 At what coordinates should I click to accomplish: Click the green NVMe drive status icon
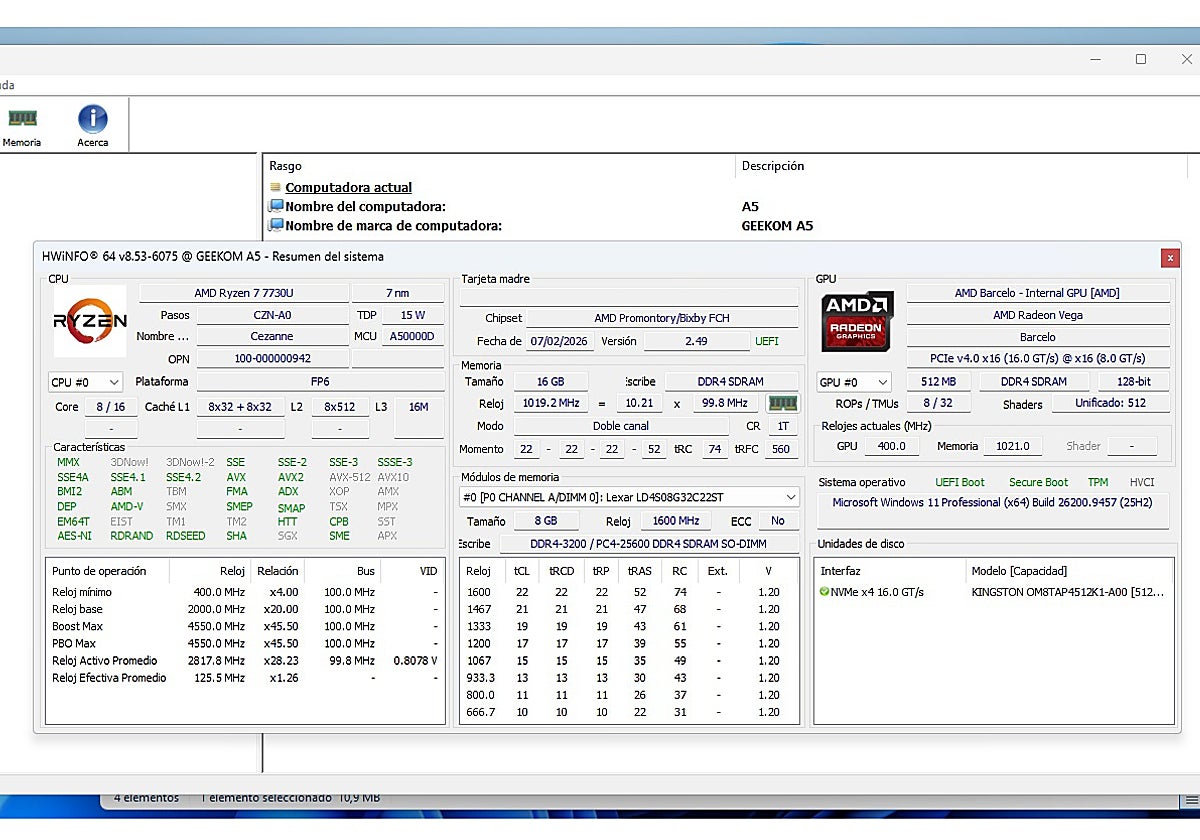pos(824,592)
